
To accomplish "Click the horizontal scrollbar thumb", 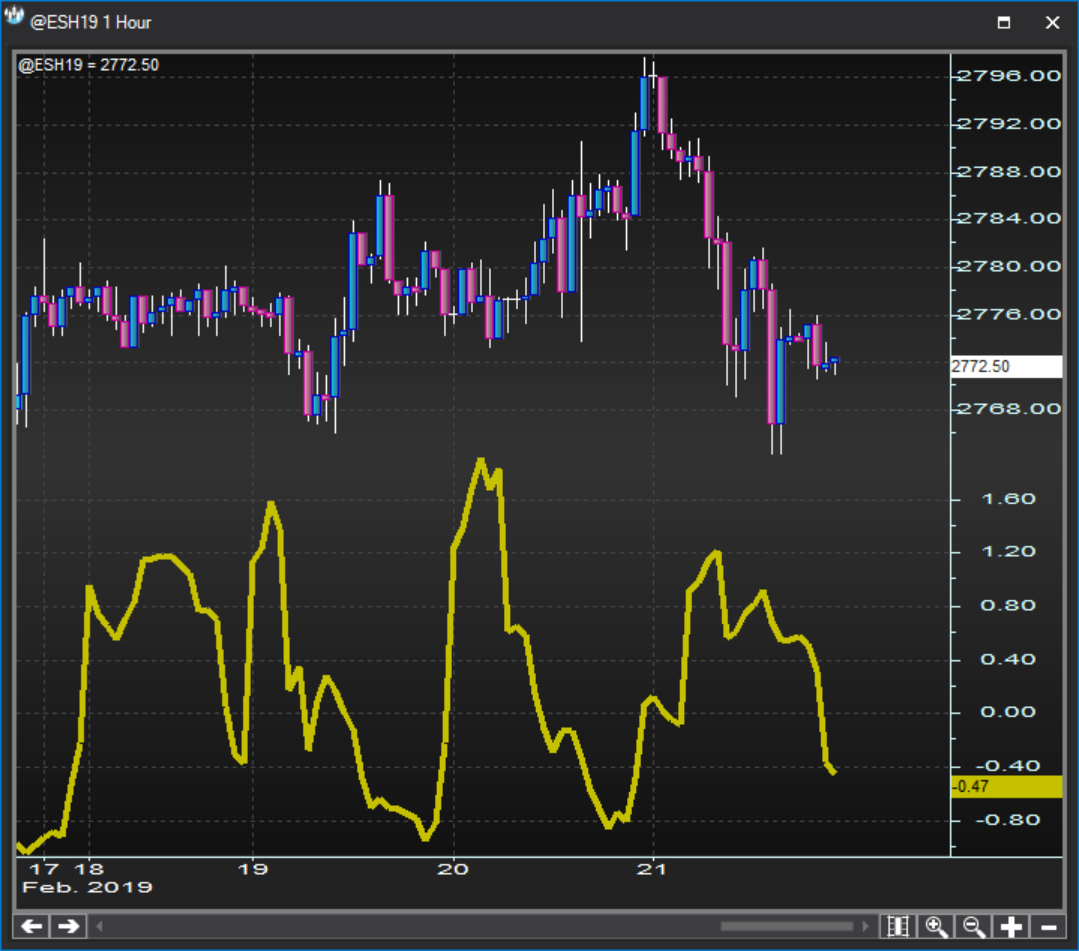I will (x=787, y=926).
